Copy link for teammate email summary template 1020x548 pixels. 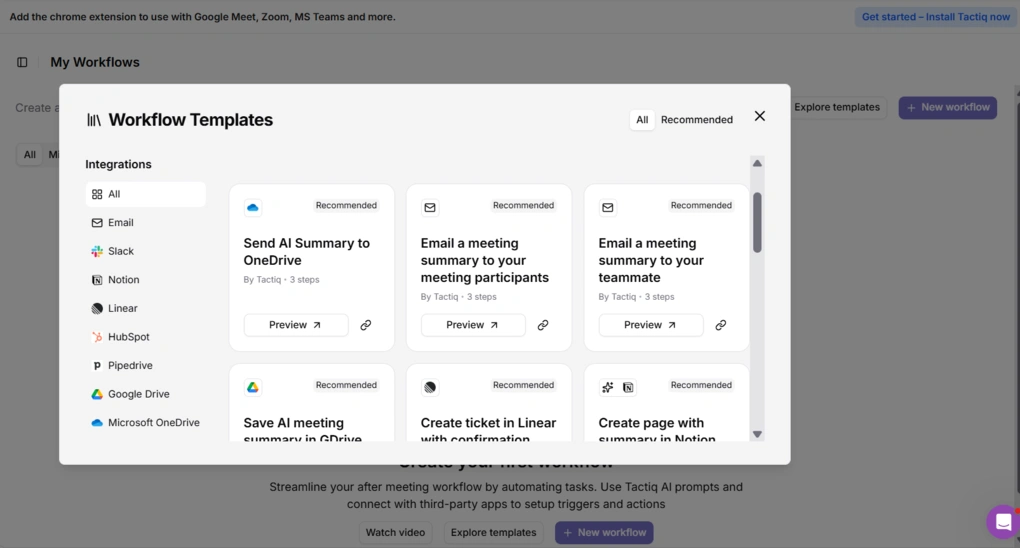coord(720,325)
